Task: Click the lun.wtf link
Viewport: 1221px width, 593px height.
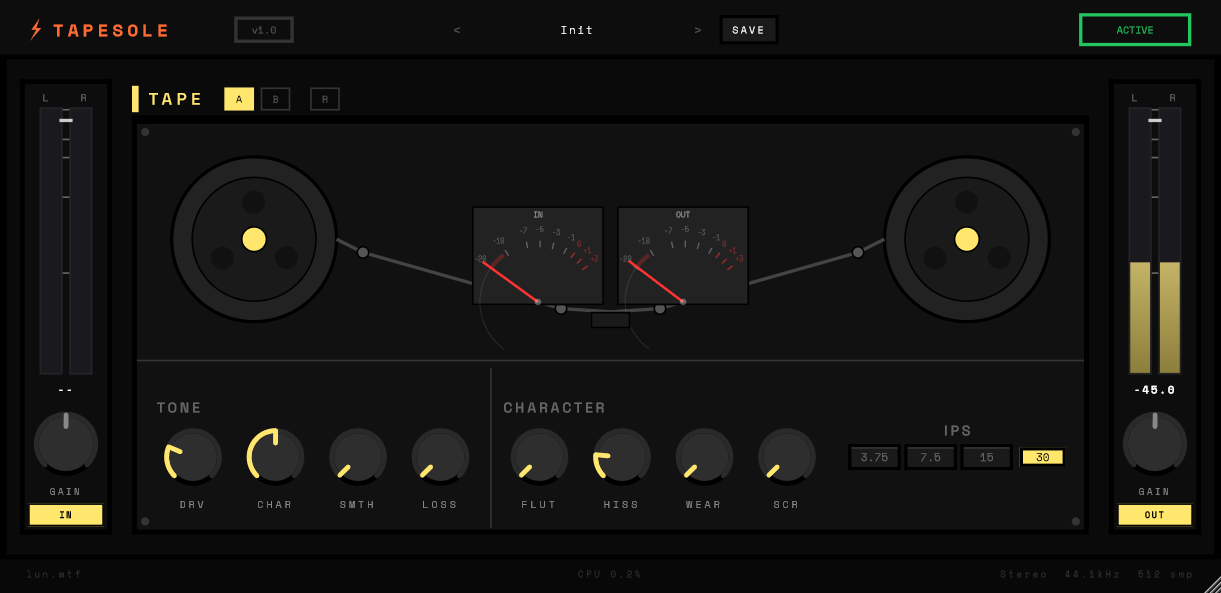Action: click(x=54, y=574)
